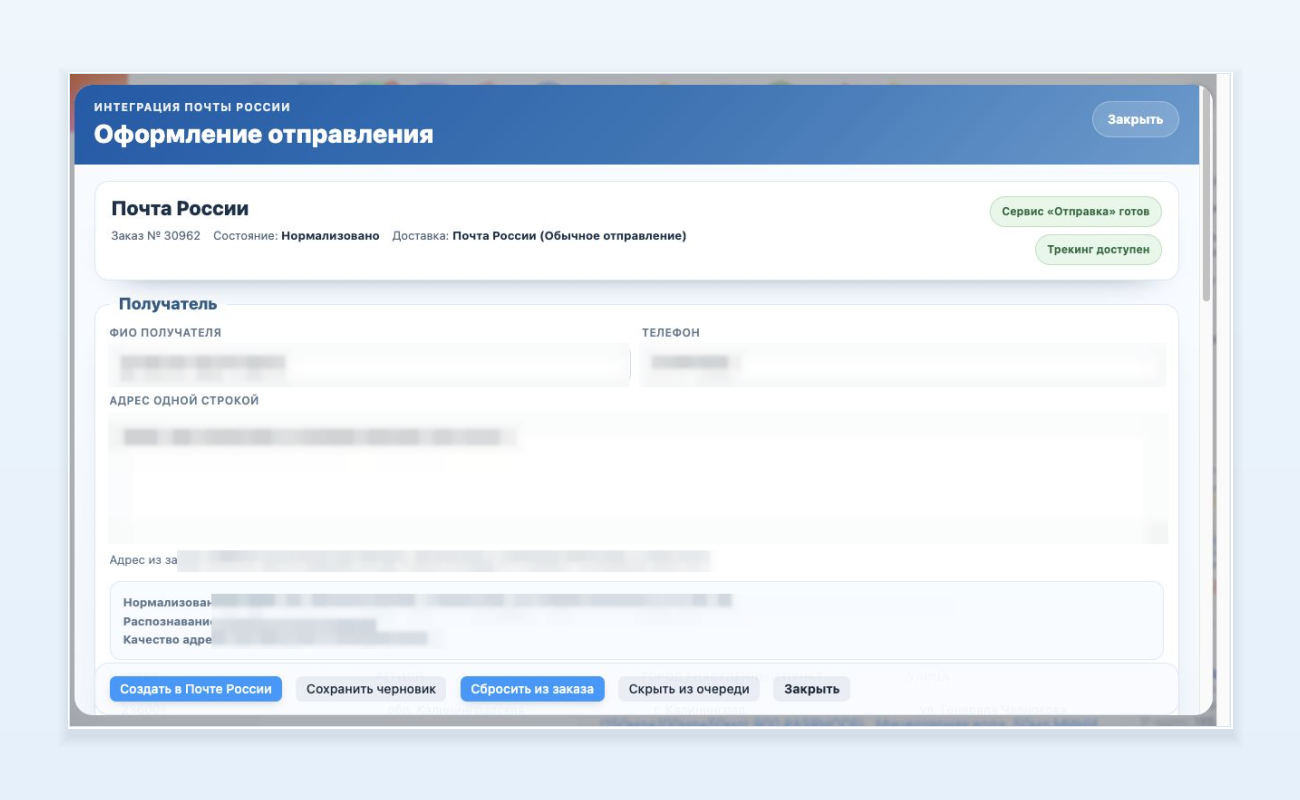
Task: Click the Получатель section heading
Action: click(168, 304)
